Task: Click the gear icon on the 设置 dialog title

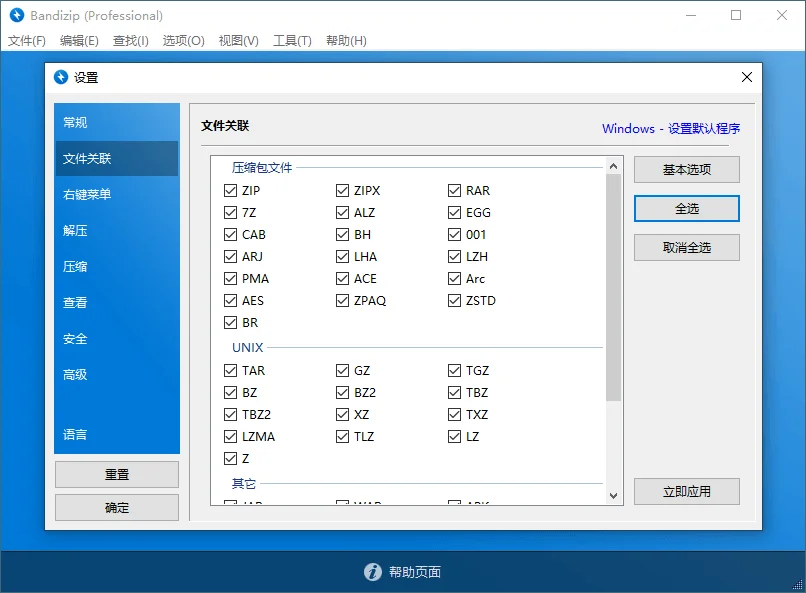Action: tap(62, 77)
